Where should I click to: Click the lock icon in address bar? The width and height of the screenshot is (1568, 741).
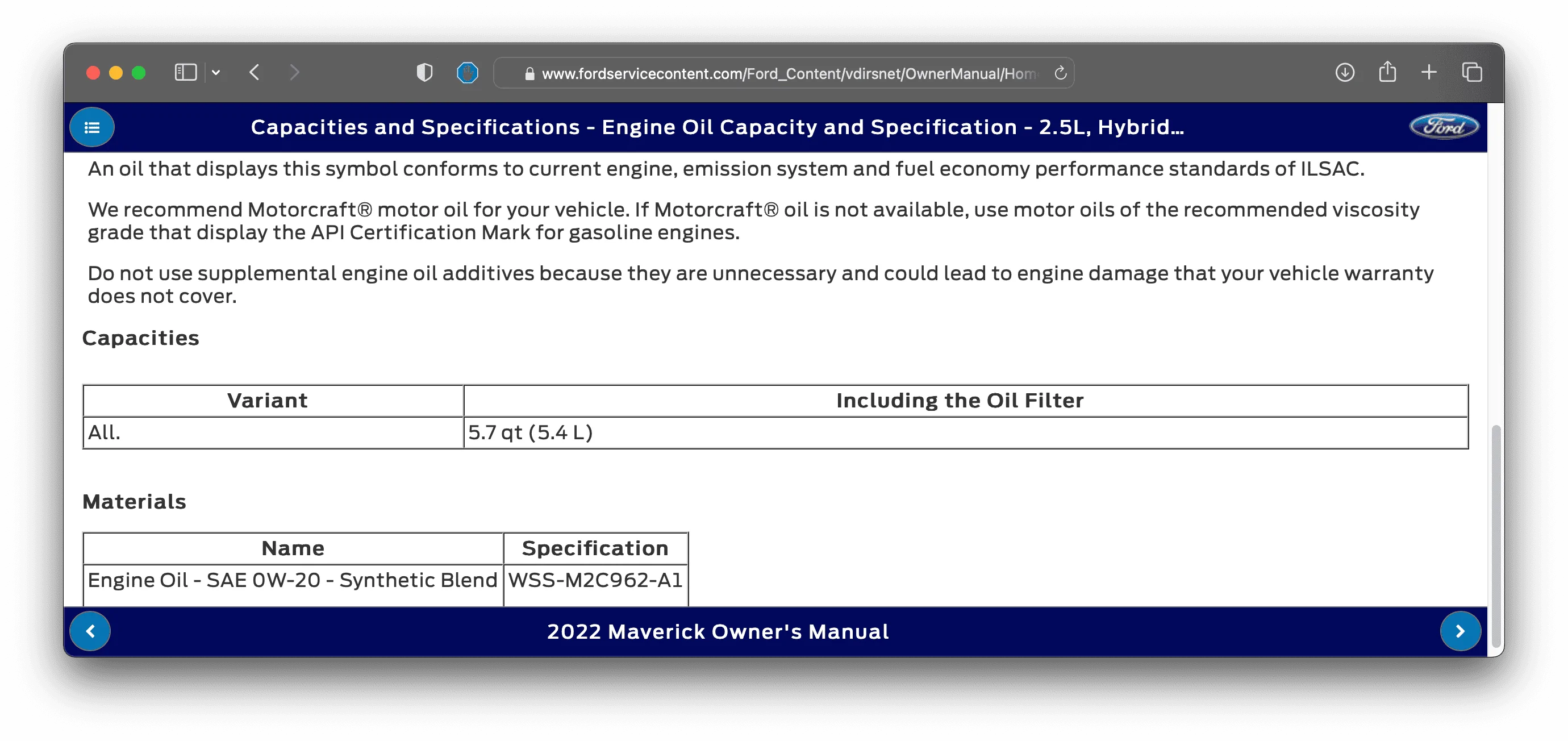click(529, 74)
